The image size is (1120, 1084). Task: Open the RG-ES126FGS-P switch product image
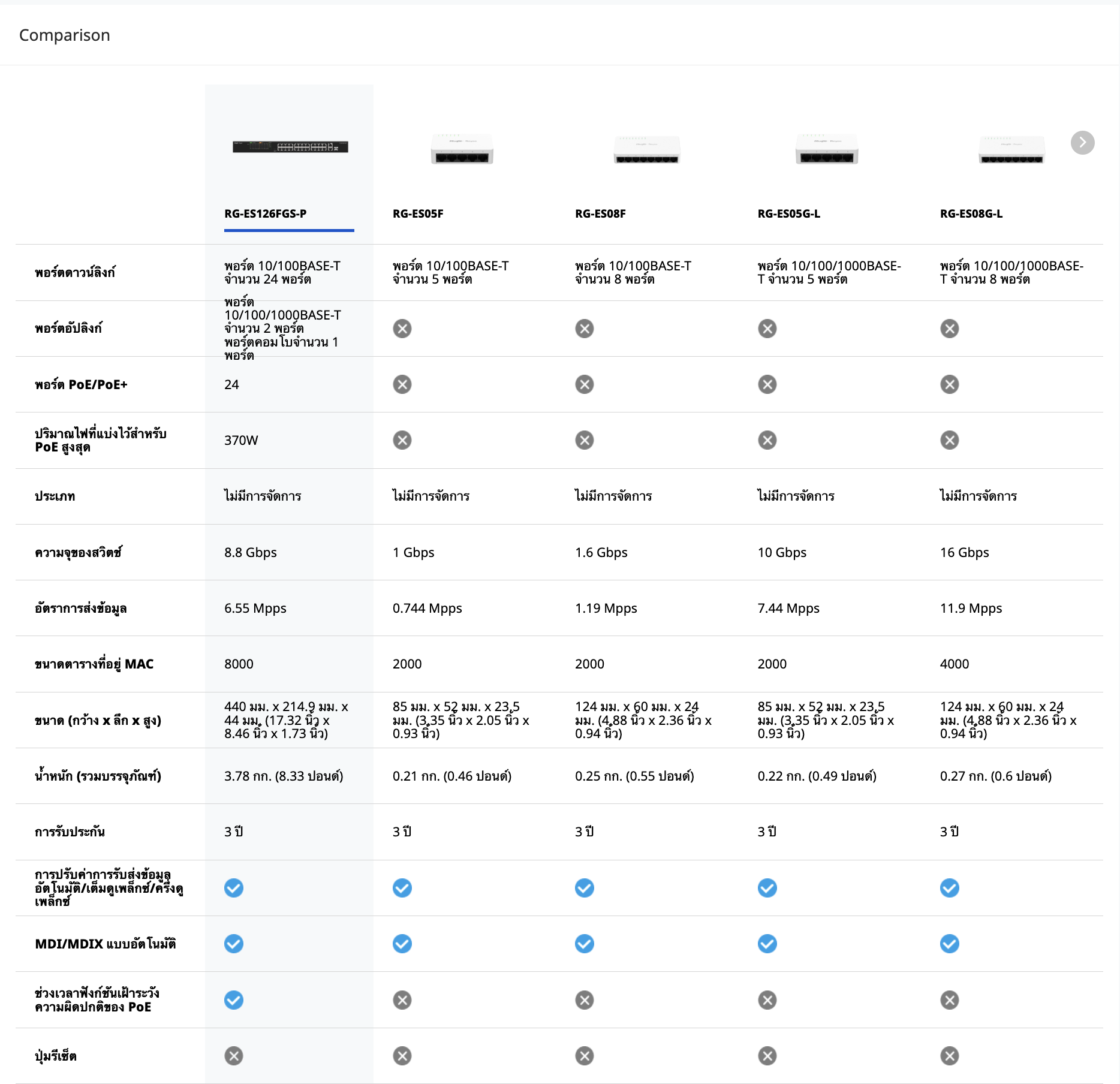[x=290, y=147]
